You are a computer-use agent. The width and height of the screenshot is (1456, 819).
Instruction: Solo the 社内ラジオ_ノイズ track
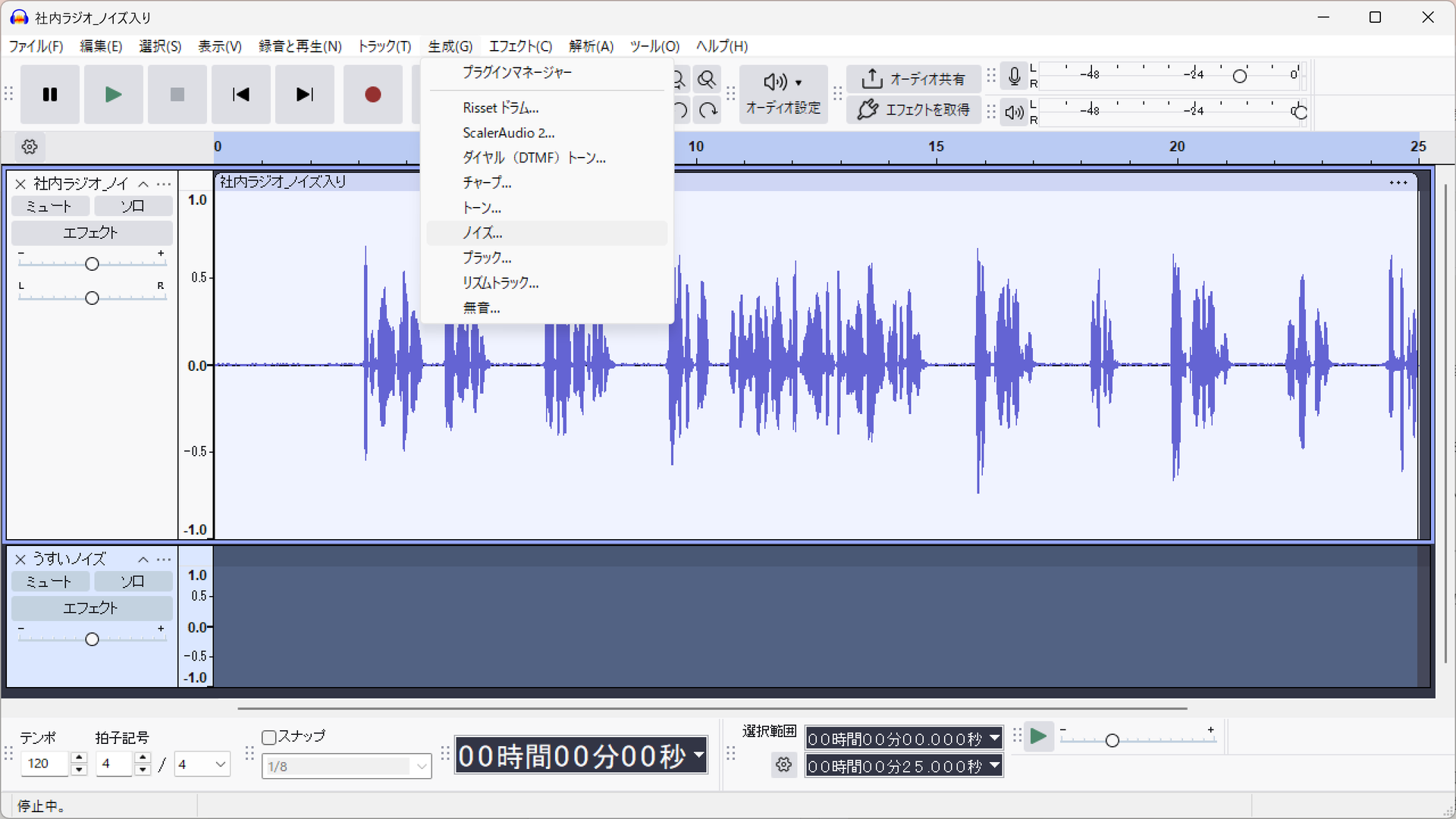click(x=133, y=206)
